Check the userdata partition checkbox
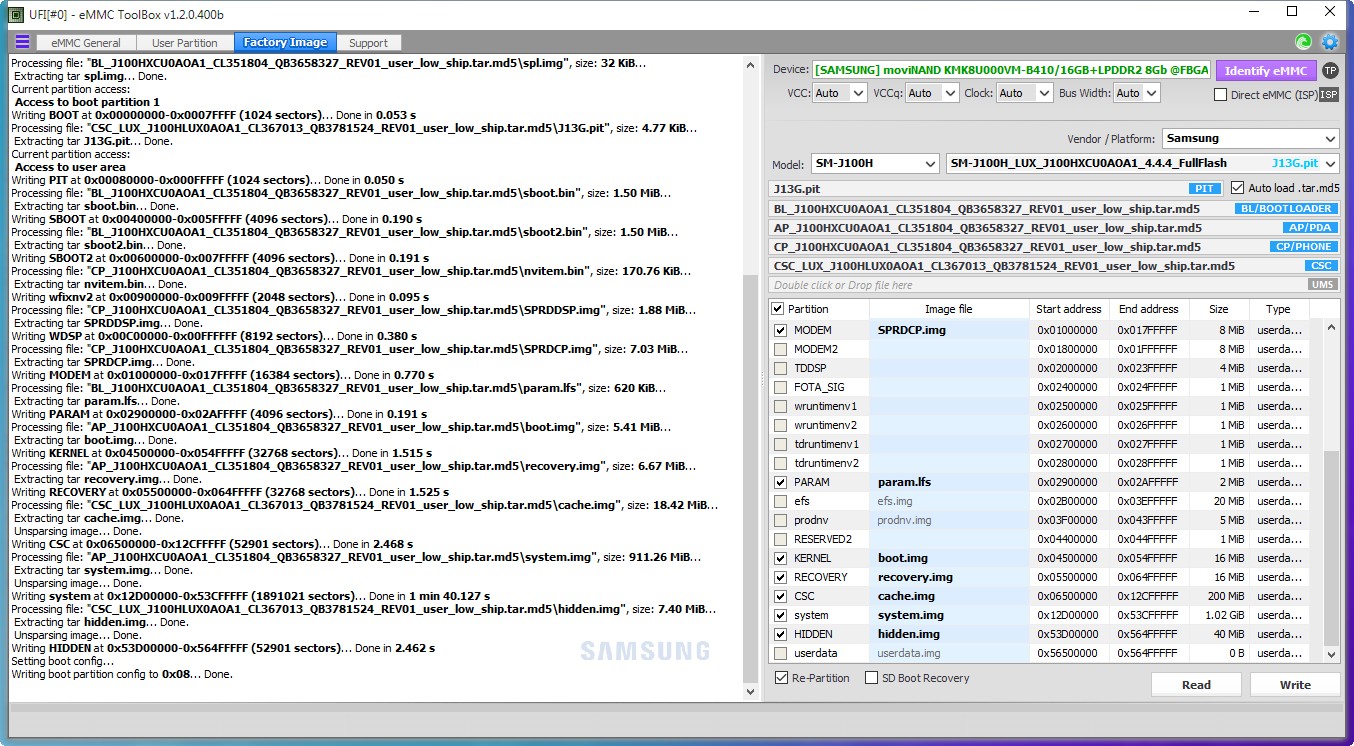This screenshot has width=1354, height=746. pyautogui.click(x=780, y=653)
